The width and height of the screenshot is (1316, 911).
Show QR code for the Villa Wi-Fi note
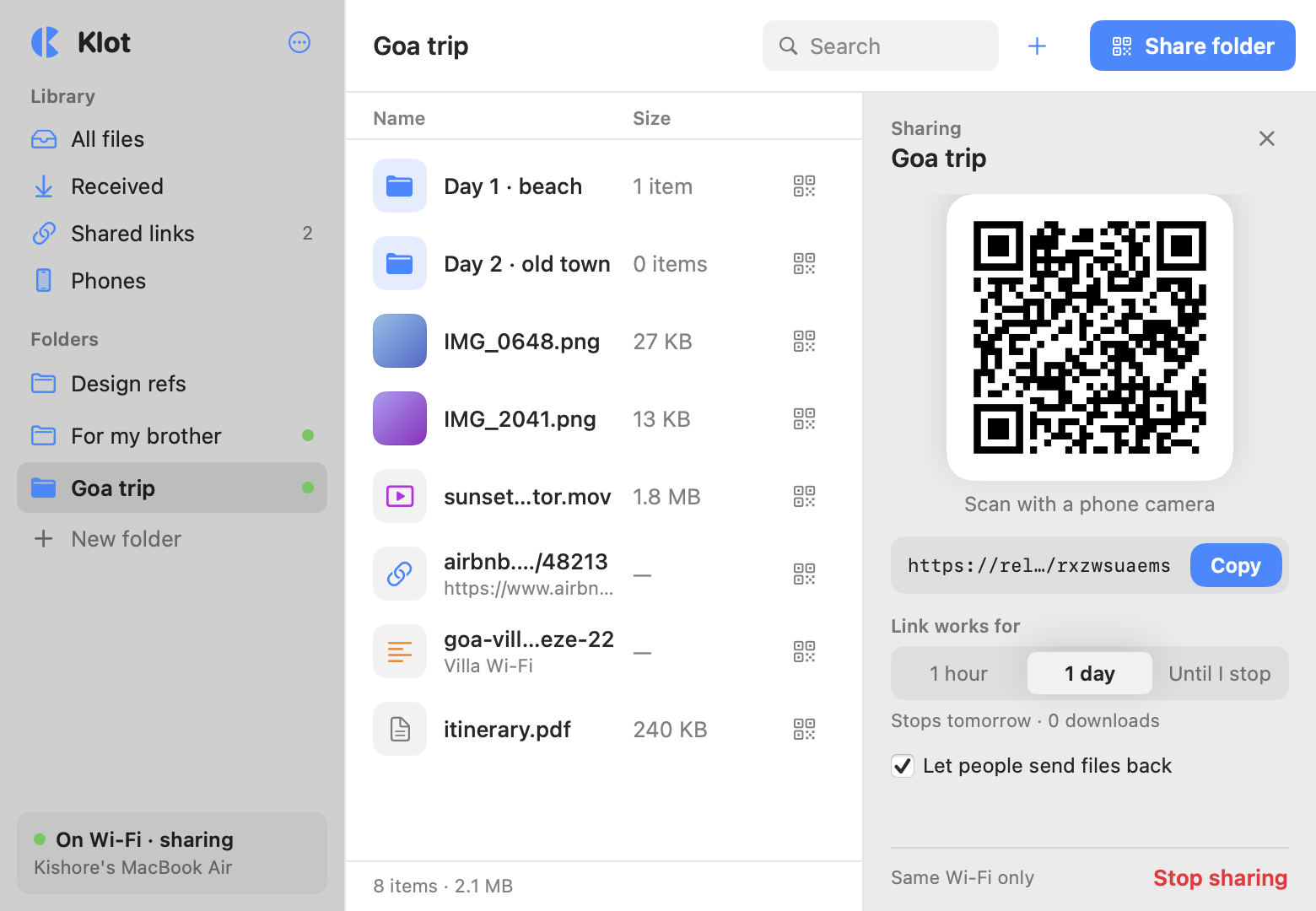pos(804,652)
